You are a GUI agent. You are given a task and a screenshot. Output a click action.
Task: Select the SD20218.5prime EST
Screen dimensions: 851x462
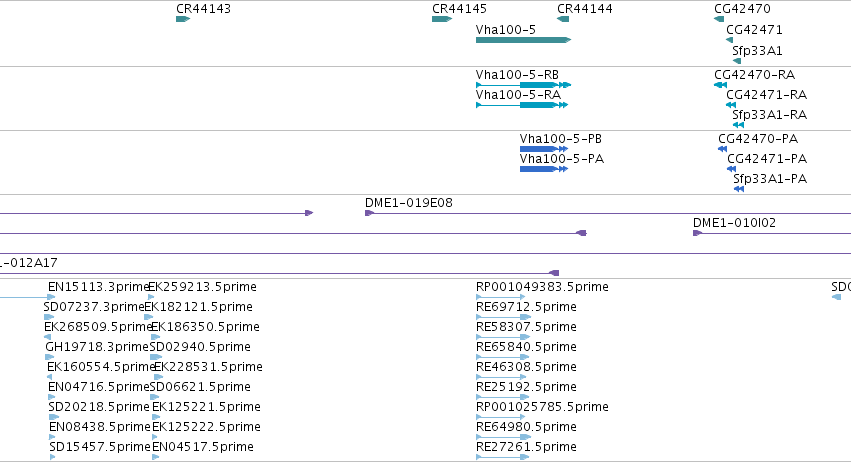[x=54, y=417]
